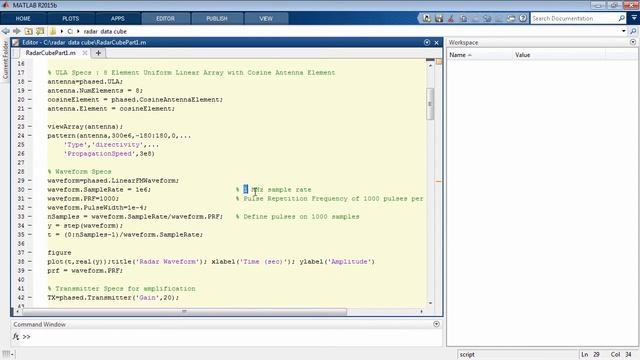Viewport: 640px width, 360px height.
Task: Click the Cut scissors icon in quick access toolbar
Action: pos(451,18)
